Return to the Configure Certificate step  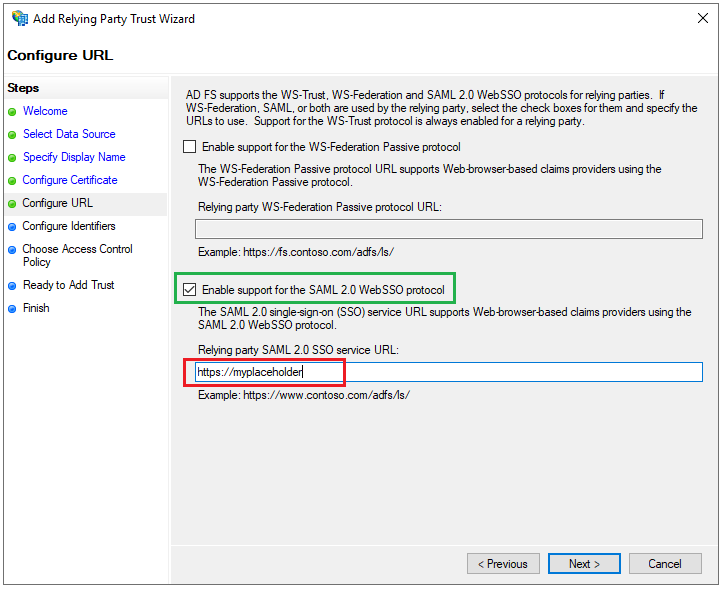70,180
